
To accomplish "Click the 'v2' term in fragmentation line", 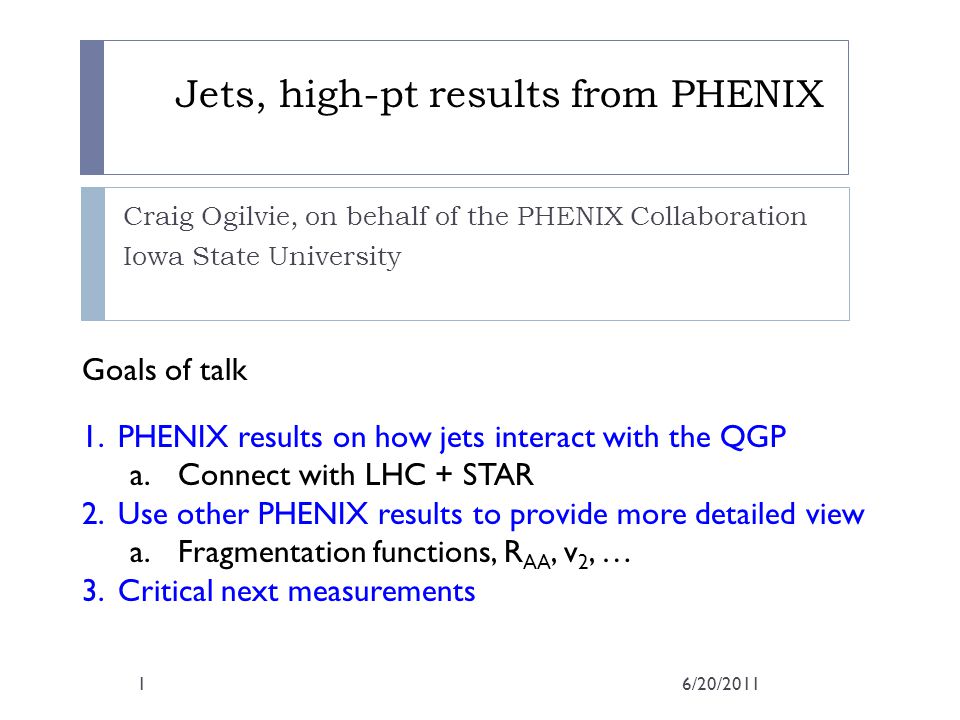I will pos(576,556).
